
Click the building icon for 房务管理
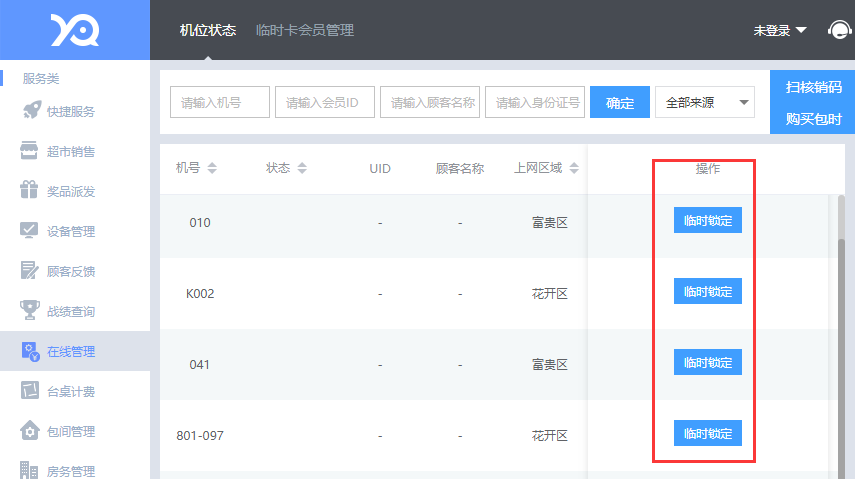[x=29, y=470]
